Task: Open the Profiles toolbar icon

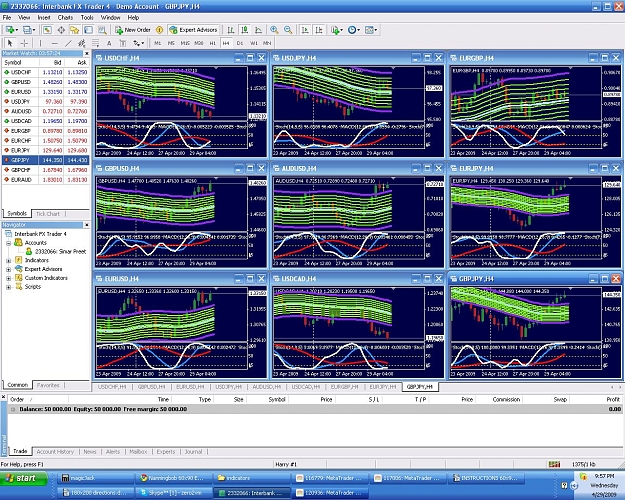Action: pos(27,30)
